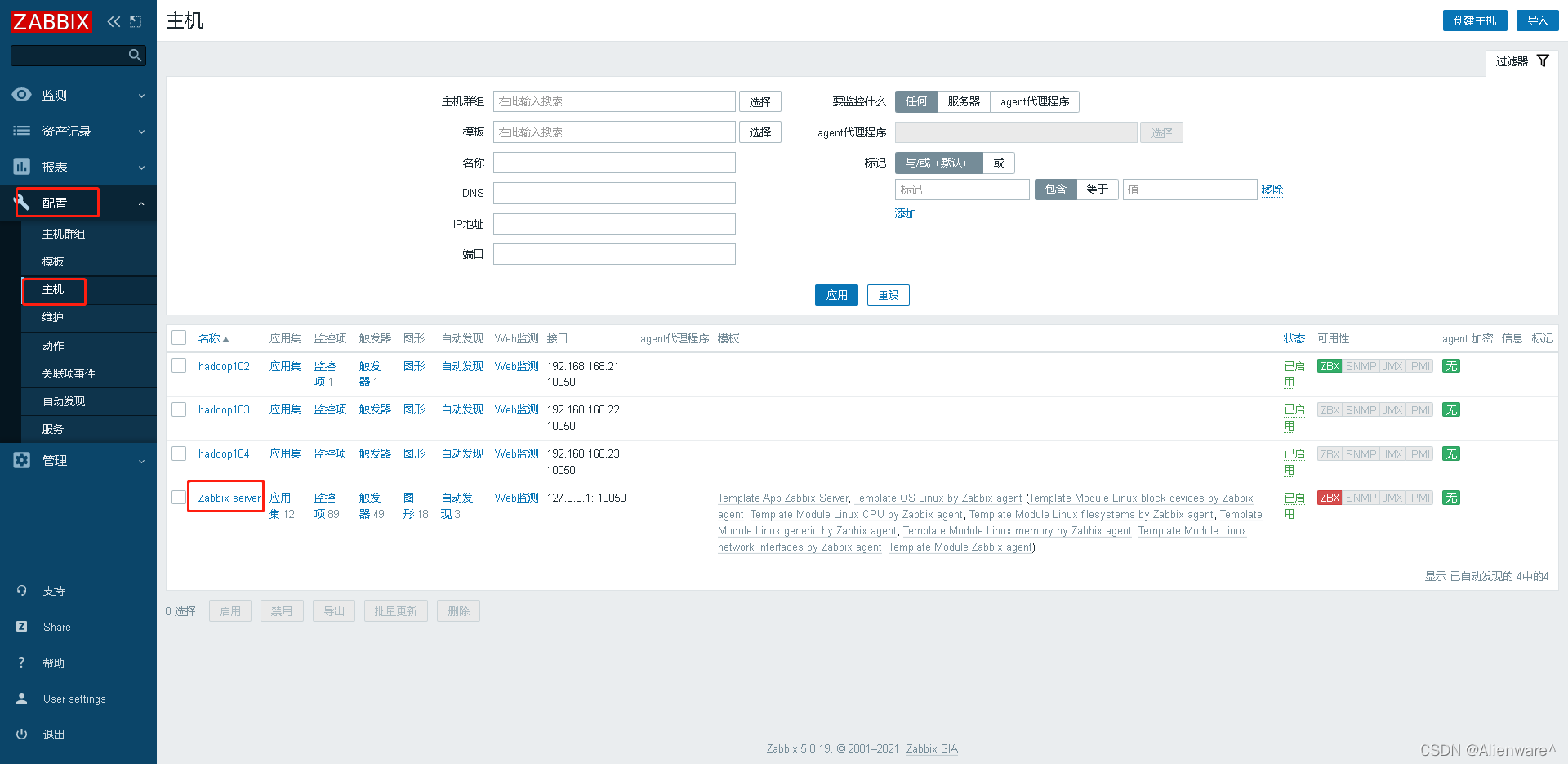Toggle sidebar kiosk/hide icon
This screenshot has height=764, width=1568.
click(x=136, y=21)
